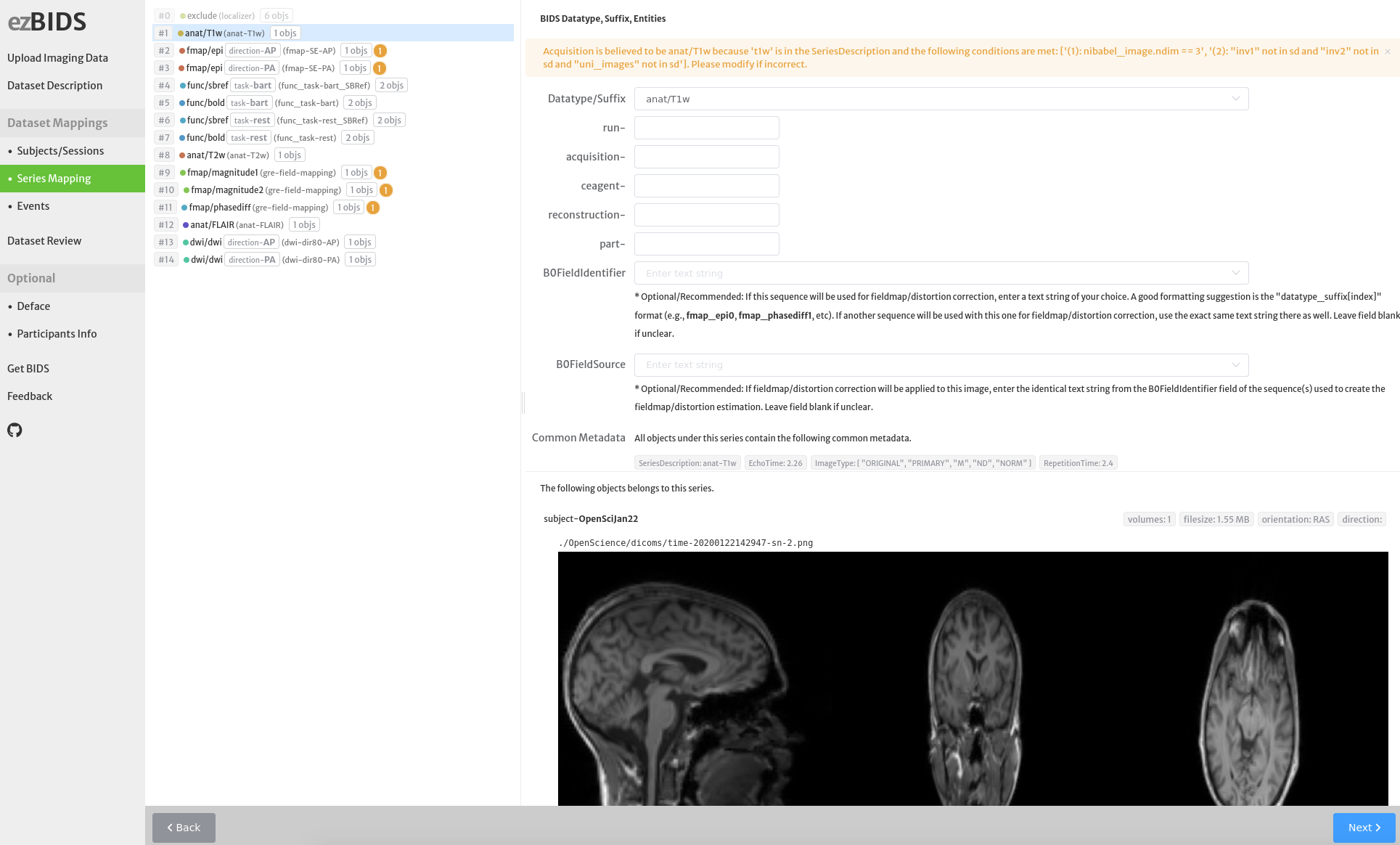Click the warning badge on fmap/magnitude1 row
The image size is (1400, 845).
(x=380, y=173)
